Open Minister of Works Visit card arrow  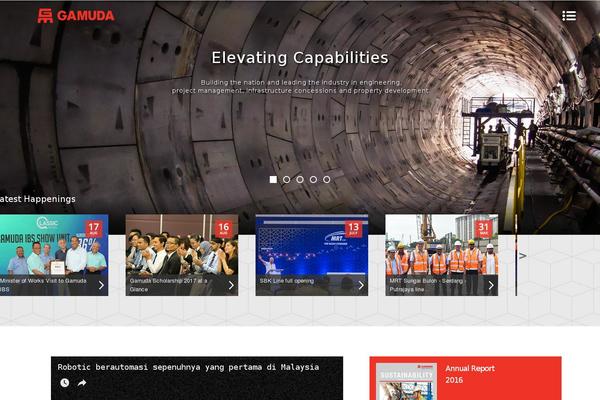pos(101,285)
